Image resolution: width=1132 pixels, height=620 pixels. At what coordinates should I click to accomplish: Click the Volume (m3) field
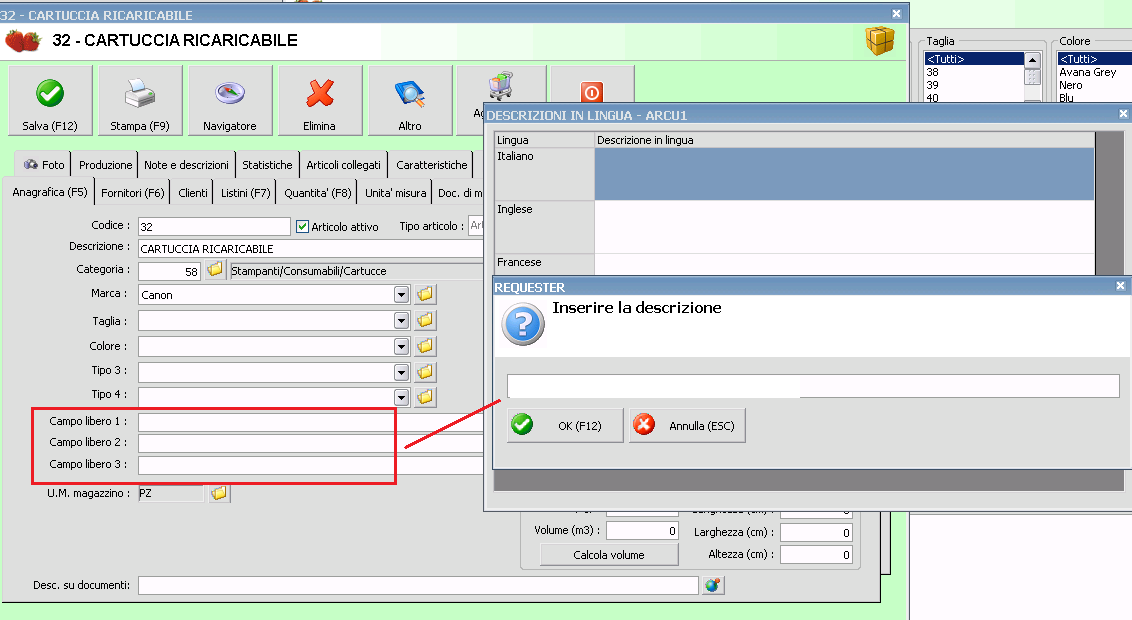coord(643,531)
